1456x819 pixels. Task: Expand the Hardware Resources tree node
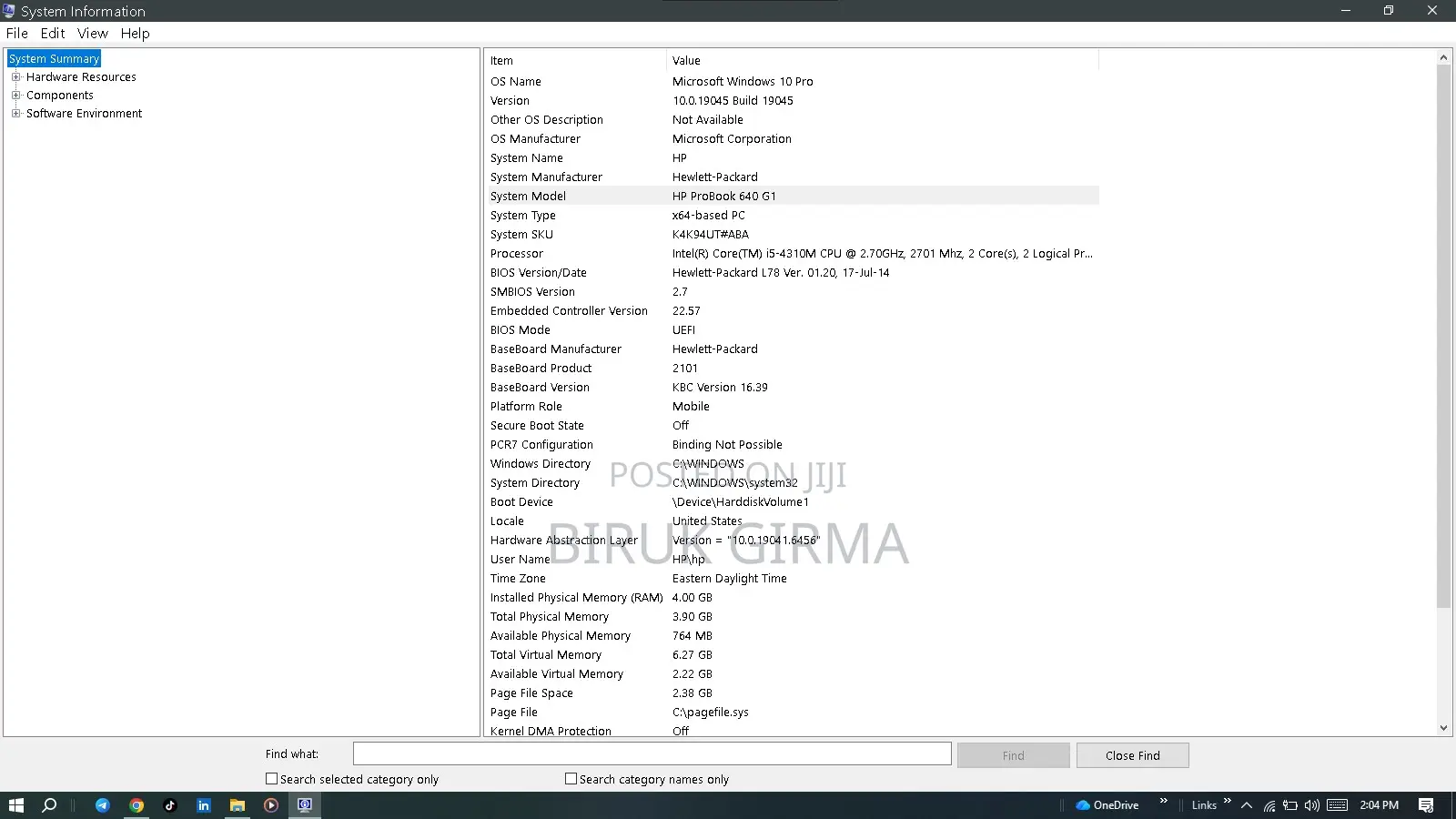[15, 77]
